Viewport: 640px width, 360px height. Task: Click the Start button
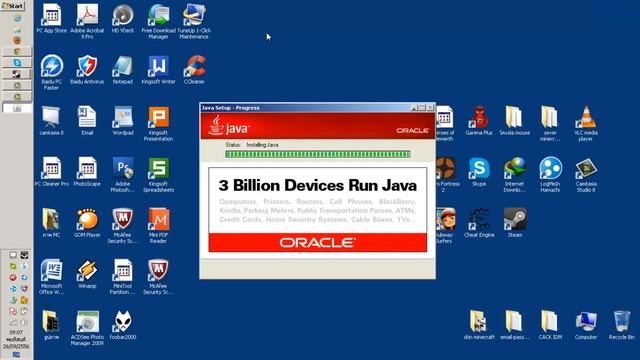tap(13, 6)
